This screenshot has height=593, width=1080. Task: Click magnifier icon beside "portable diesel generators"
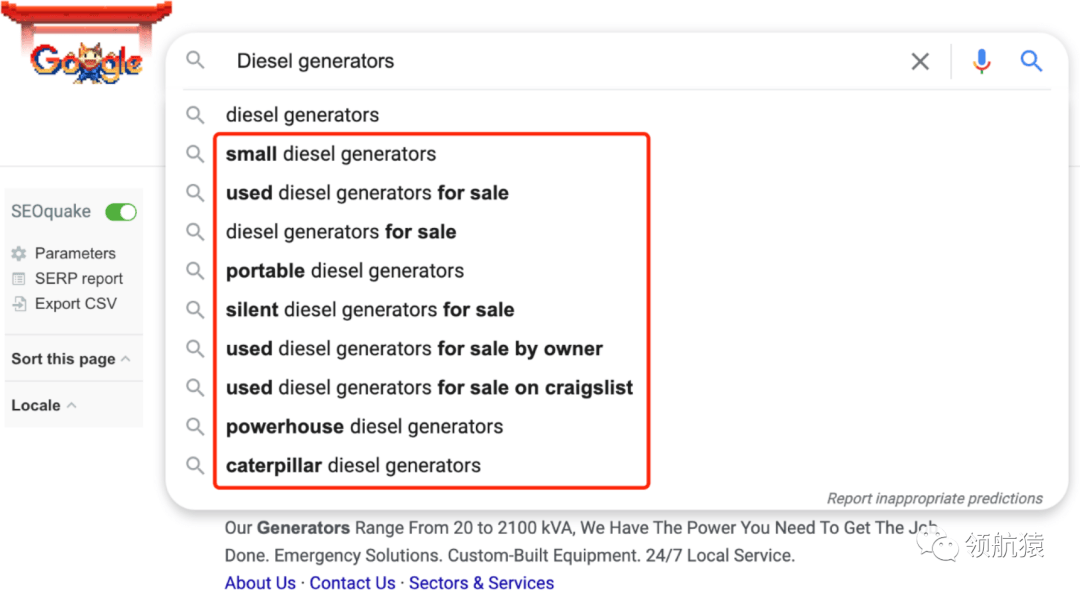(x=196, y=271)
